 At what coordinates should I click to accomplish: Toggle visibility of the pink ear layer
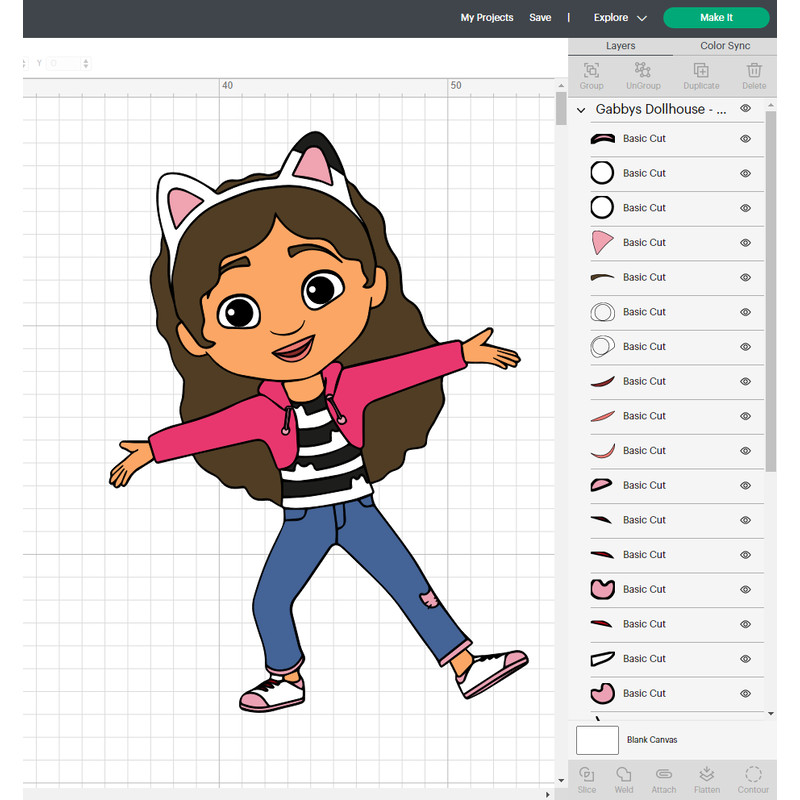tap(745, 242)
